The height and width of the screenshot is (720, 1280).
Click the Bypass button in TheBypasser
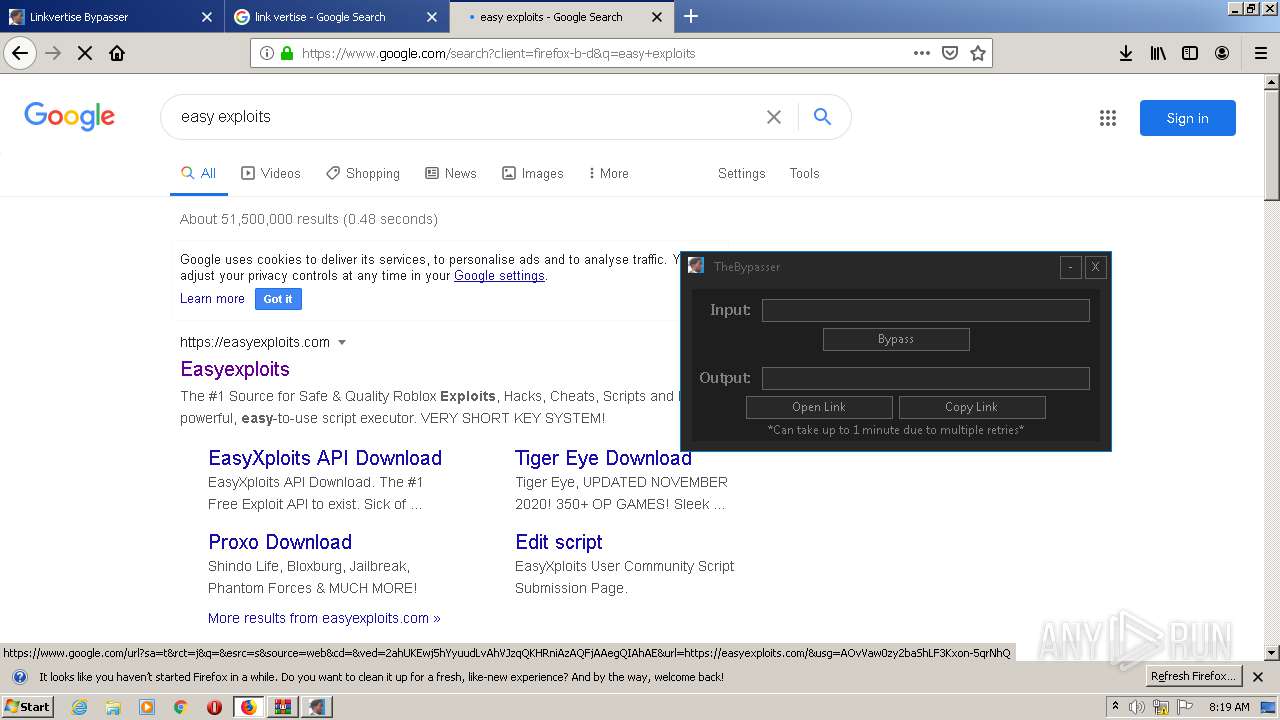(896, 339)
